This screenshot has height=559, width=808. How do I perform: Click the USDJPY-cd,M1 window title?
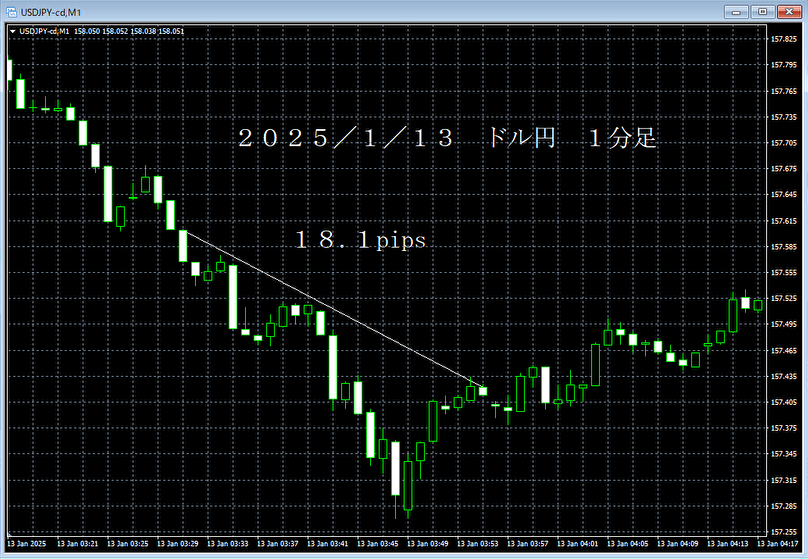point(51,12)
